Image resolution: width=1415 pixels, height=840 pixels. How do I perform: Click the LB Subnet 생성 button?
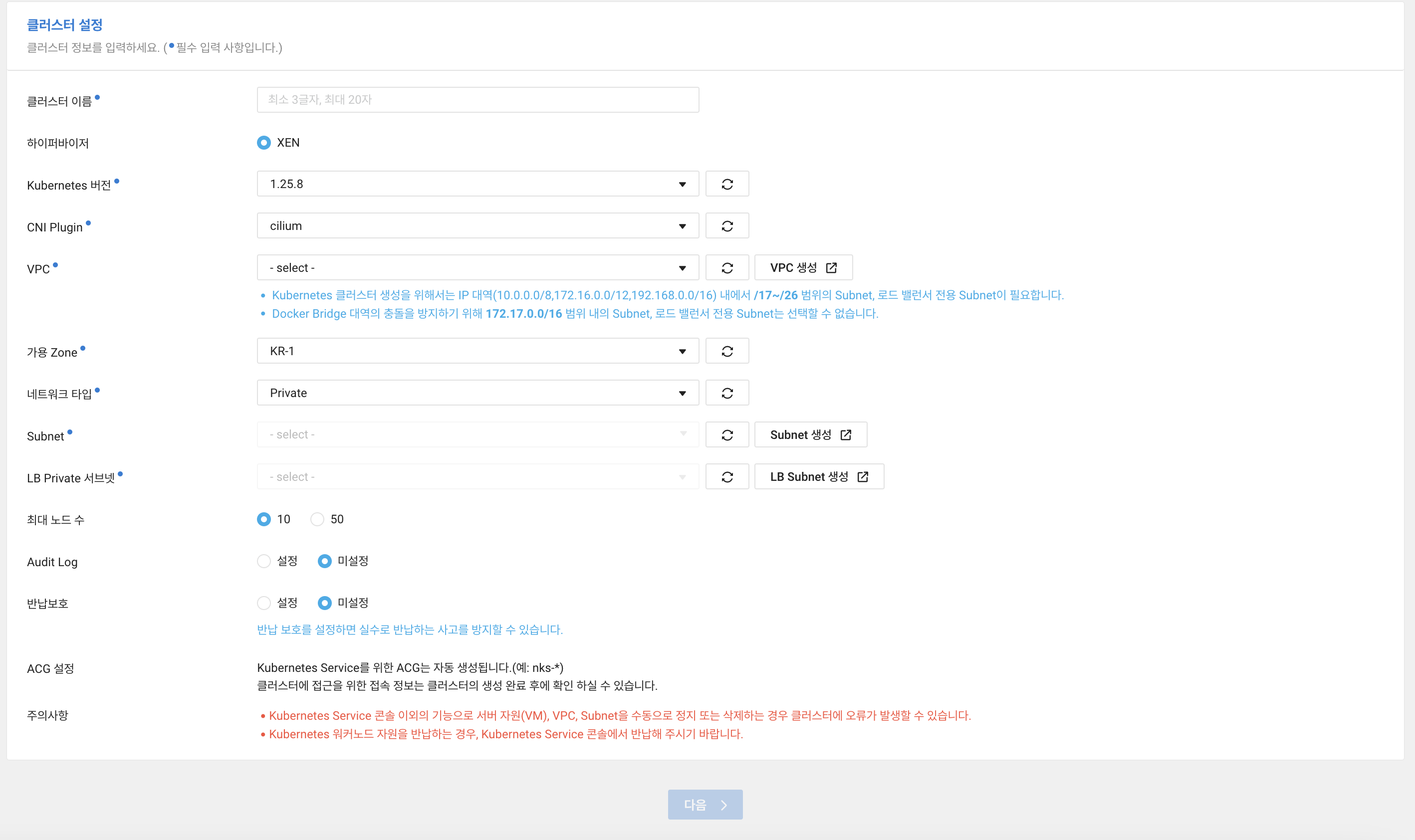(x=818, y=476)
